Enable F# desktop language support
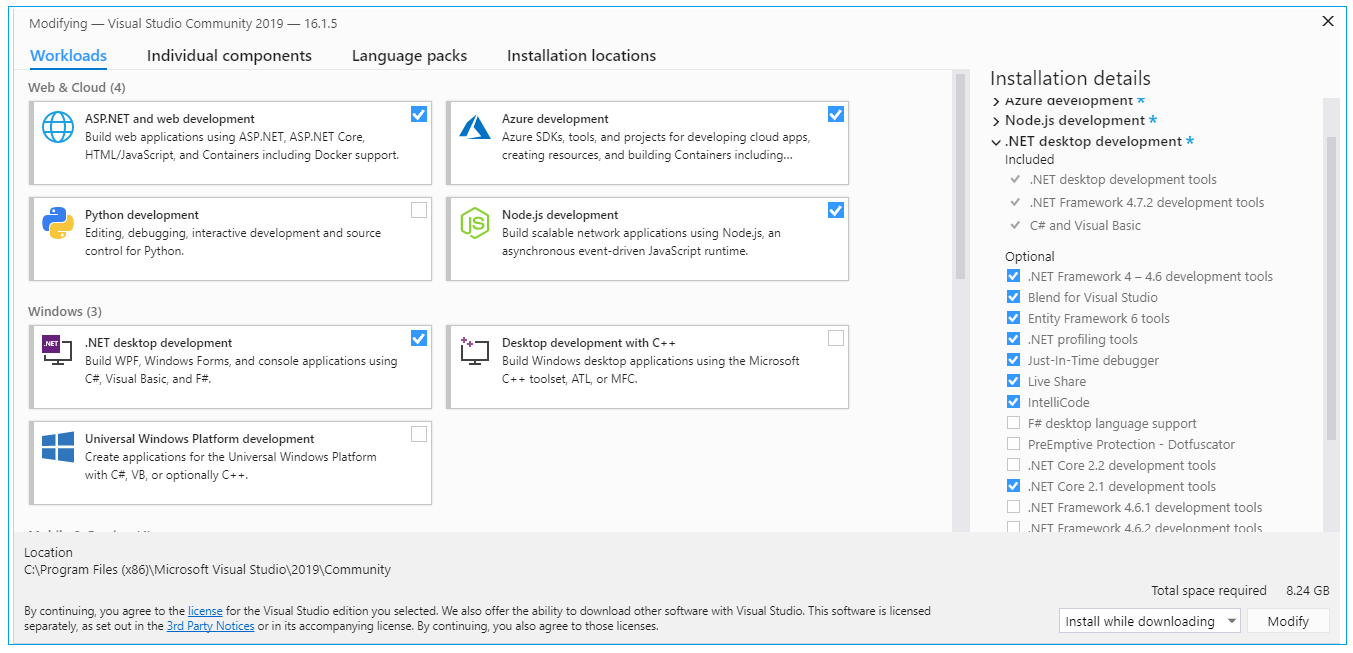Screen dimensions: 1353x653 pyautogui.click(x=1014, y=423)
